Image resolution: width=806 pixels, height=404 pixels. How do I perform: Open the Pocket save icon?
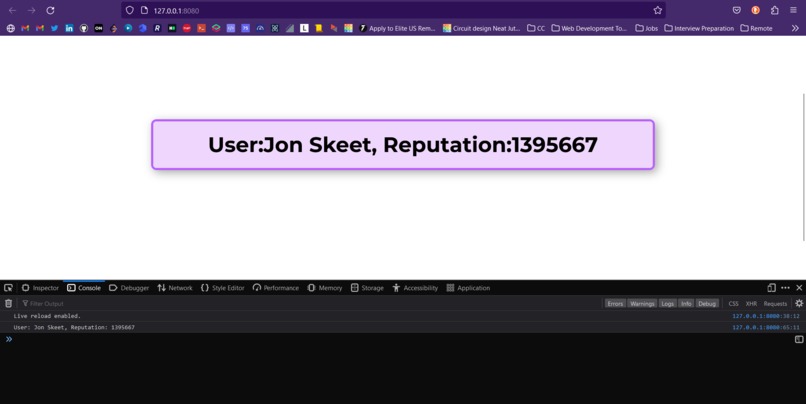point(737,10)
